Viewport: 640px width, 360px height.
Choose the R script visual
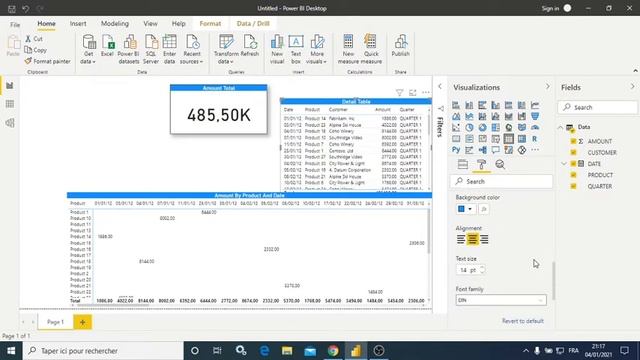point(535,139)
